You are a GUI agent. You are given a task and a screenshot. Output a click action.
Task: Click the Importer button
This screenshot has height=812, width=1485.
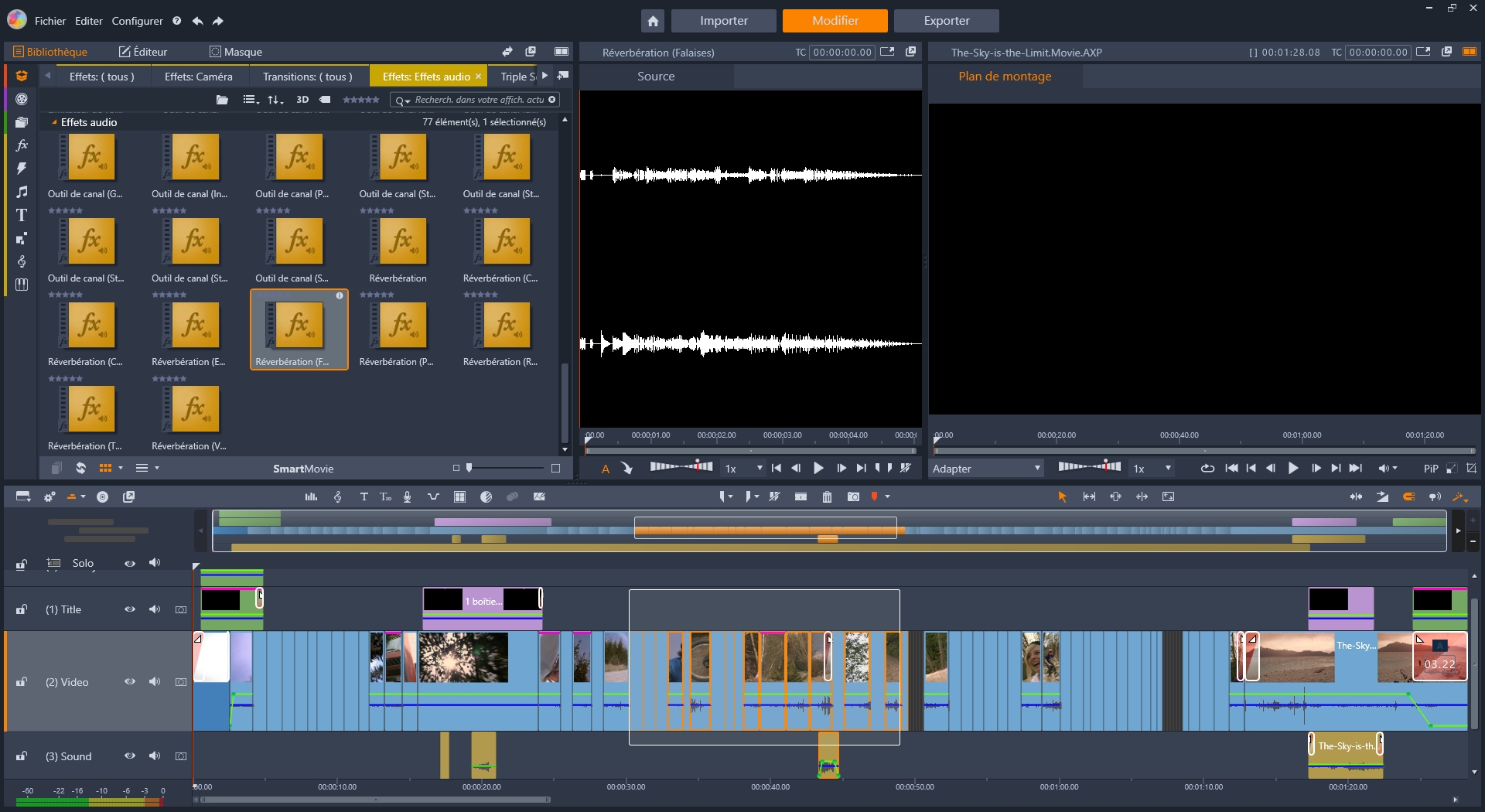click(x=723, y=21)
